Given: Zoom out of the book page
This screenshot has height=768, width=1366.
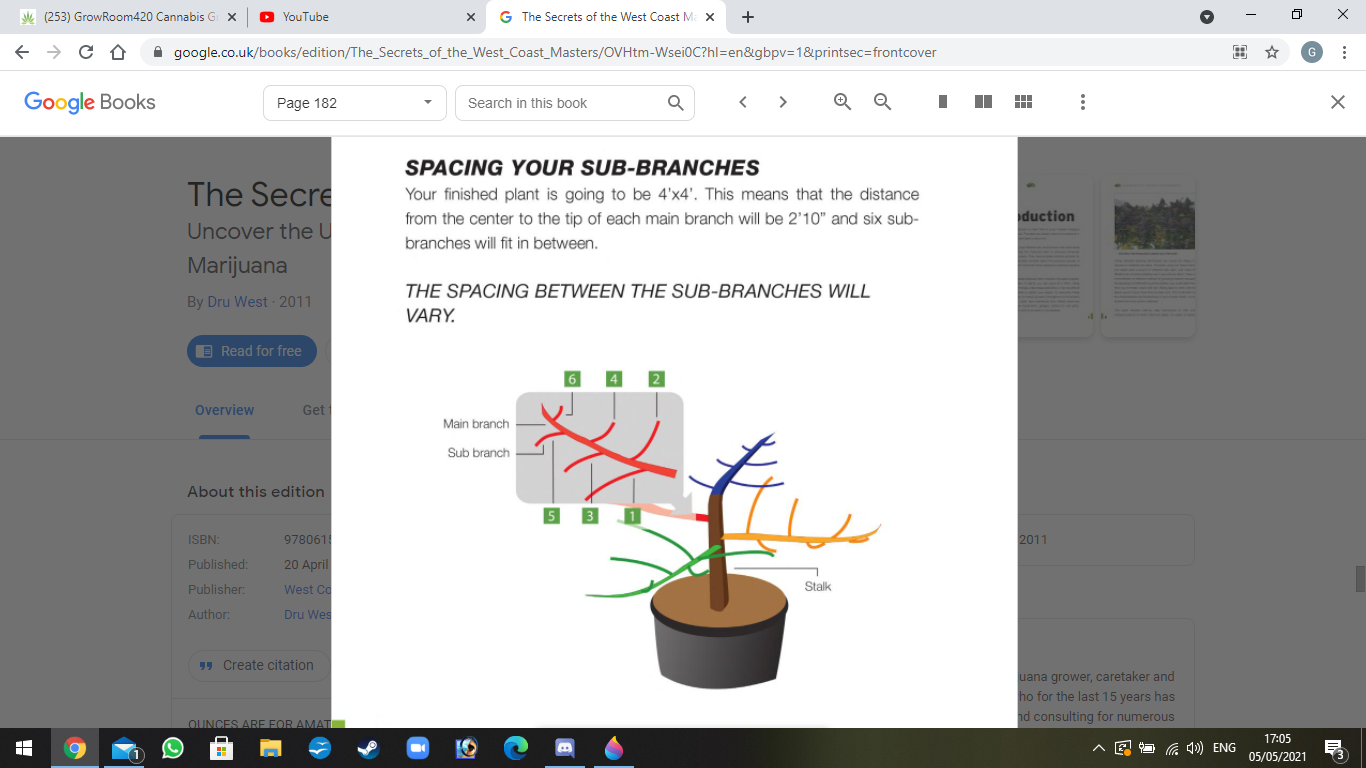Looking at the screenshot, I should coord(882,102).
